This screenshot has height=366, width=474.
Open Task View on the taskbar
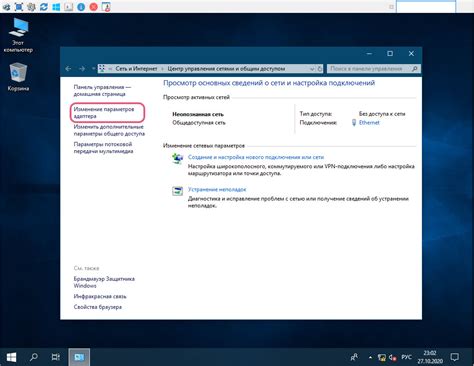(x=56, y=357)
